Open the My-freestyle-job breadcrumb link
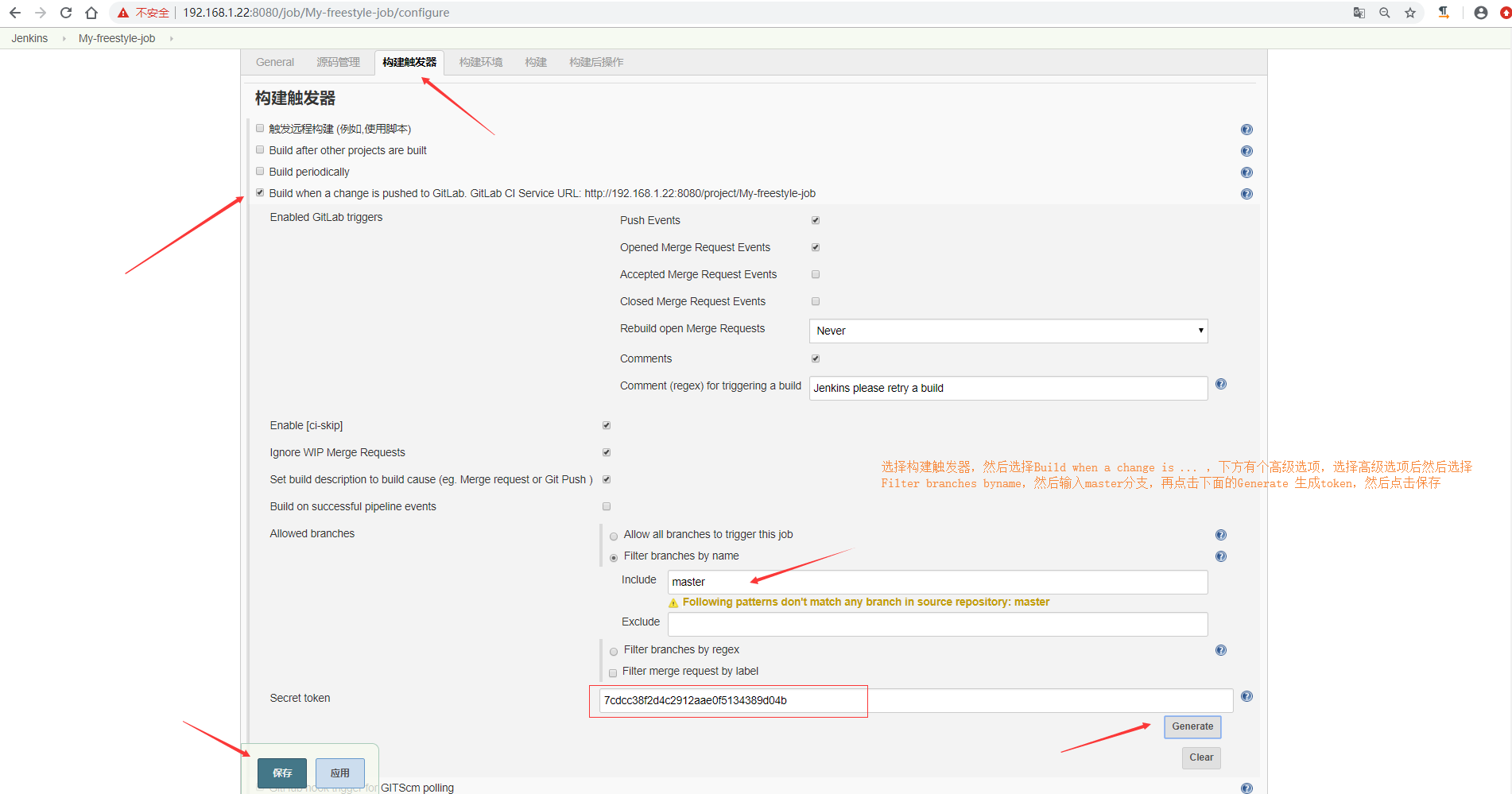Image resolution: width=1512 pixels, height=794 pixels. 117,38
